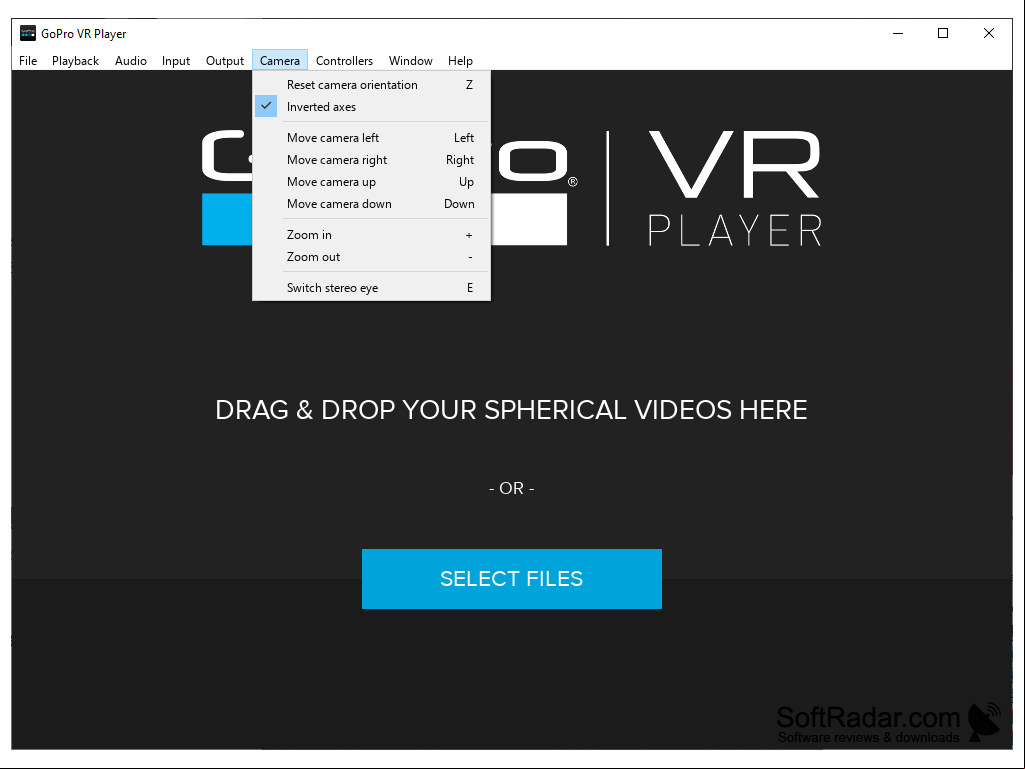This screenshot has height=769, width=1025.
Task: Open the Audio menu
Action: click(x=131, y=61)
